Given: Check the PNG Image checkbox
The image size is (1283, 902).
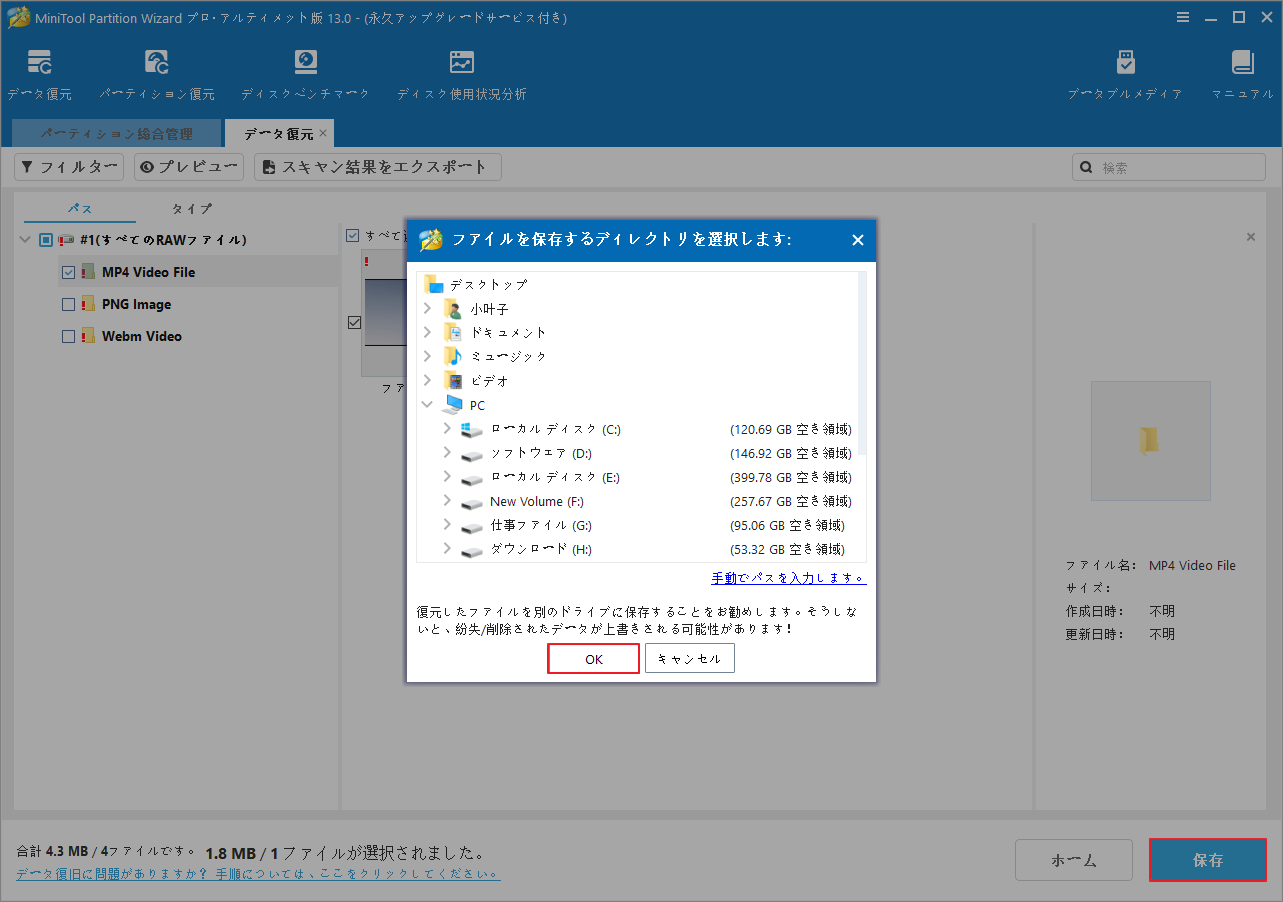Looking at the screenshot, I should click(x=68, y=303).
